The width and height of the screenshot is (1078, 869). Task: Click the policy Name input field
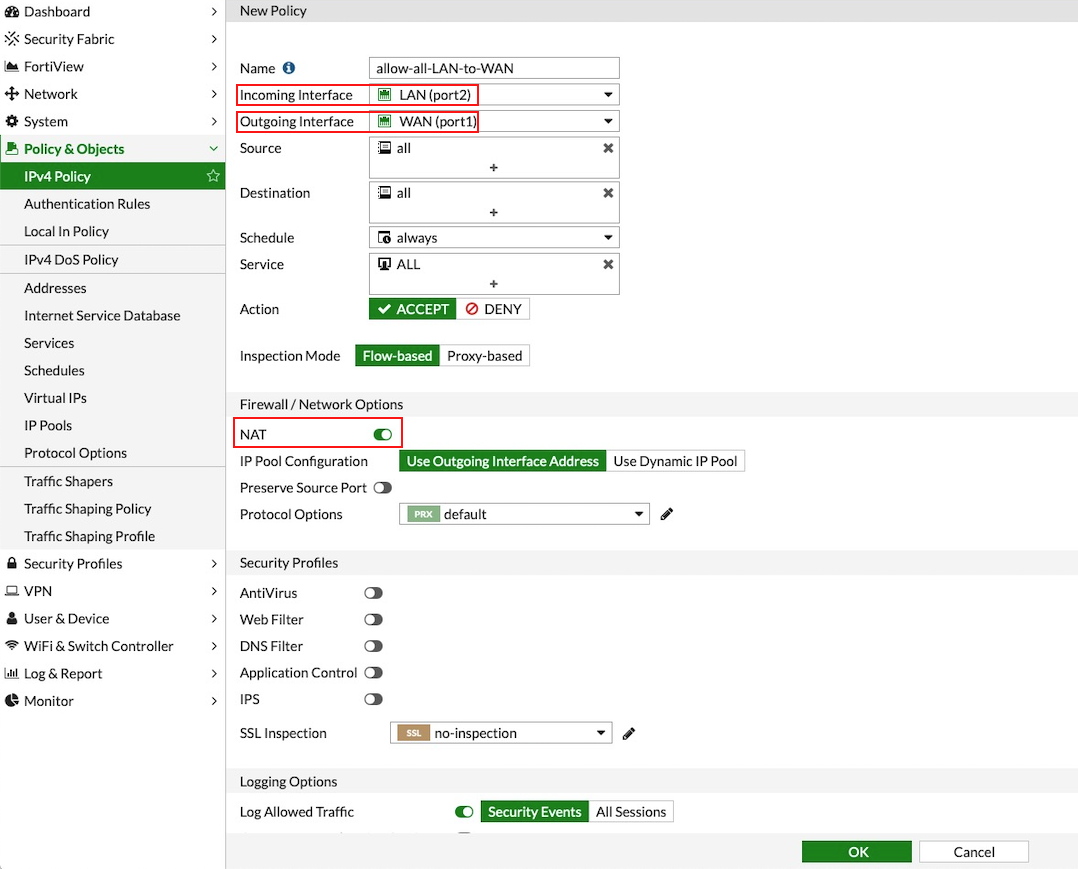[x=494, y=68]
